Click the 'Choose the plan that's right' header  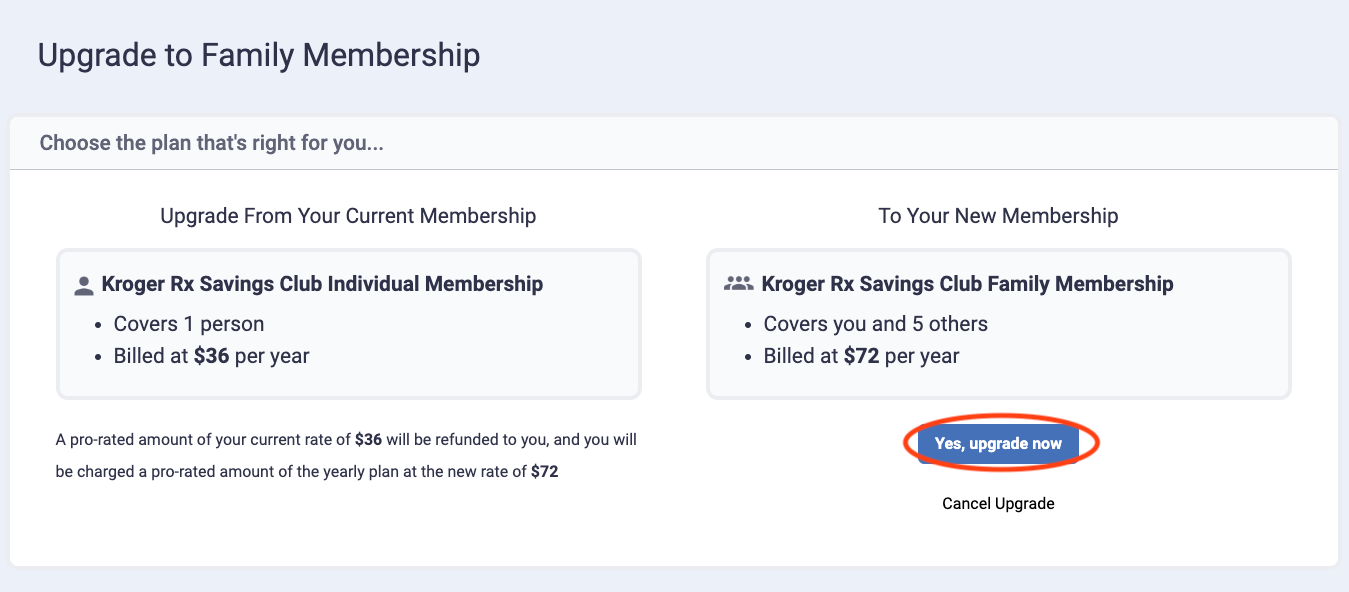click(212, 143)
